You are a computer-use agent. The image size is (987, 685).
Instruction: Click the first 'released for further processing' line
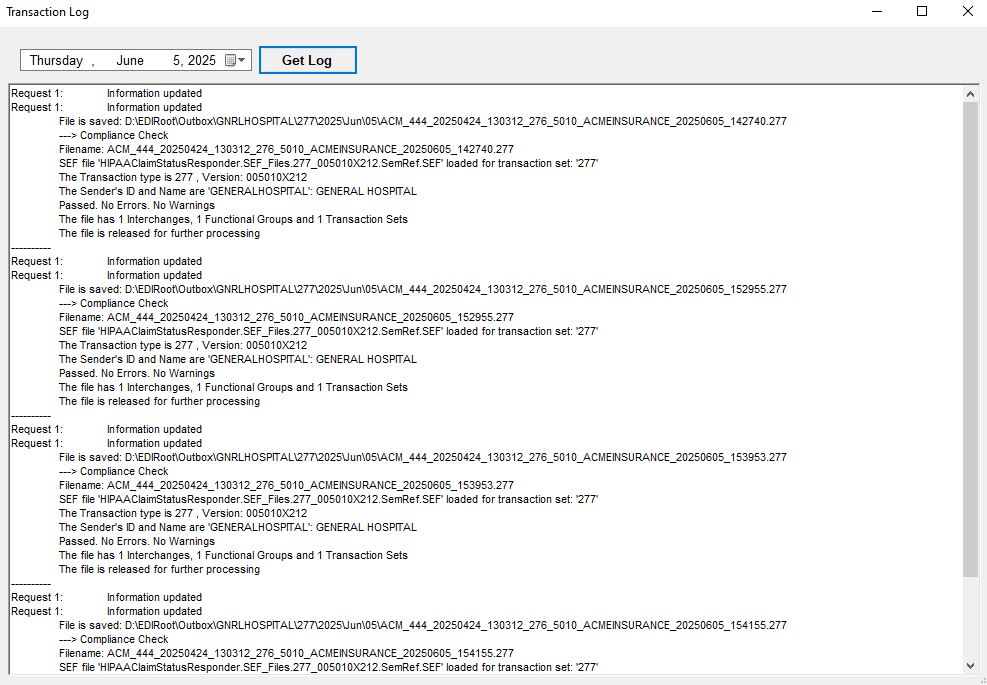coord(159,233)
